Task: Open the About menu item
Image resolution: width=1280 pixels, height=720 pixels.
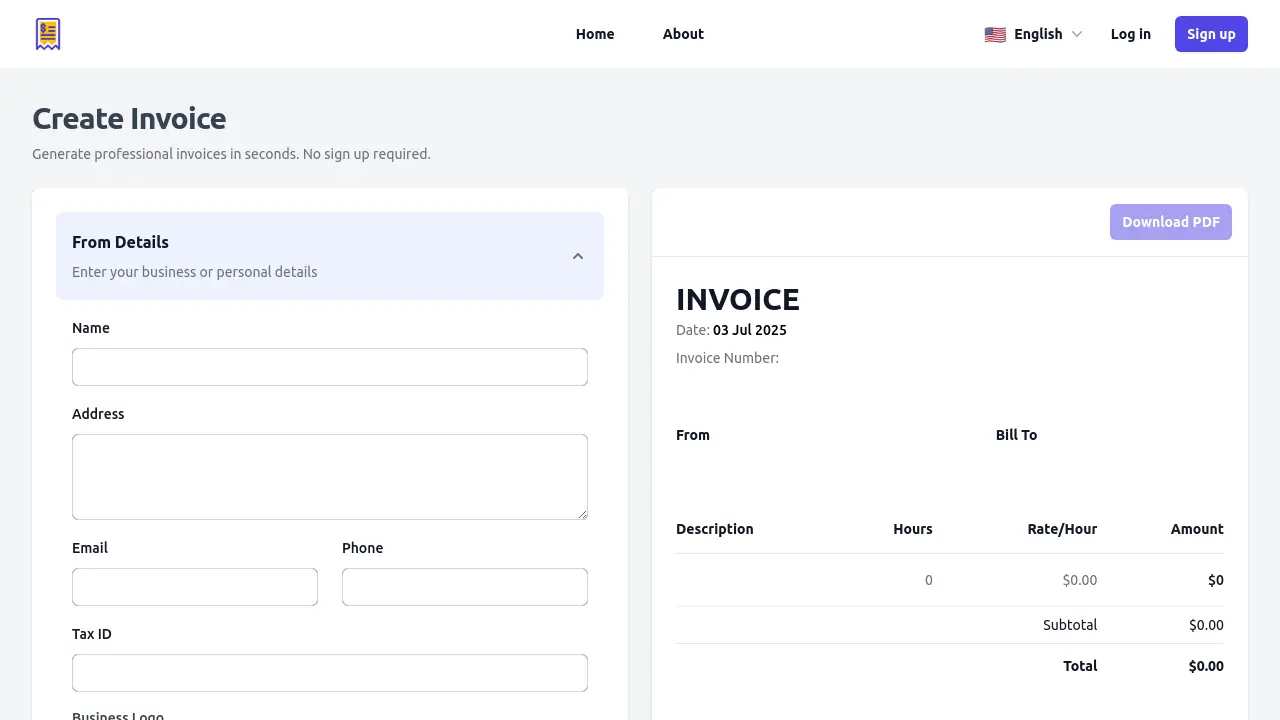Action: coord(683,34)
